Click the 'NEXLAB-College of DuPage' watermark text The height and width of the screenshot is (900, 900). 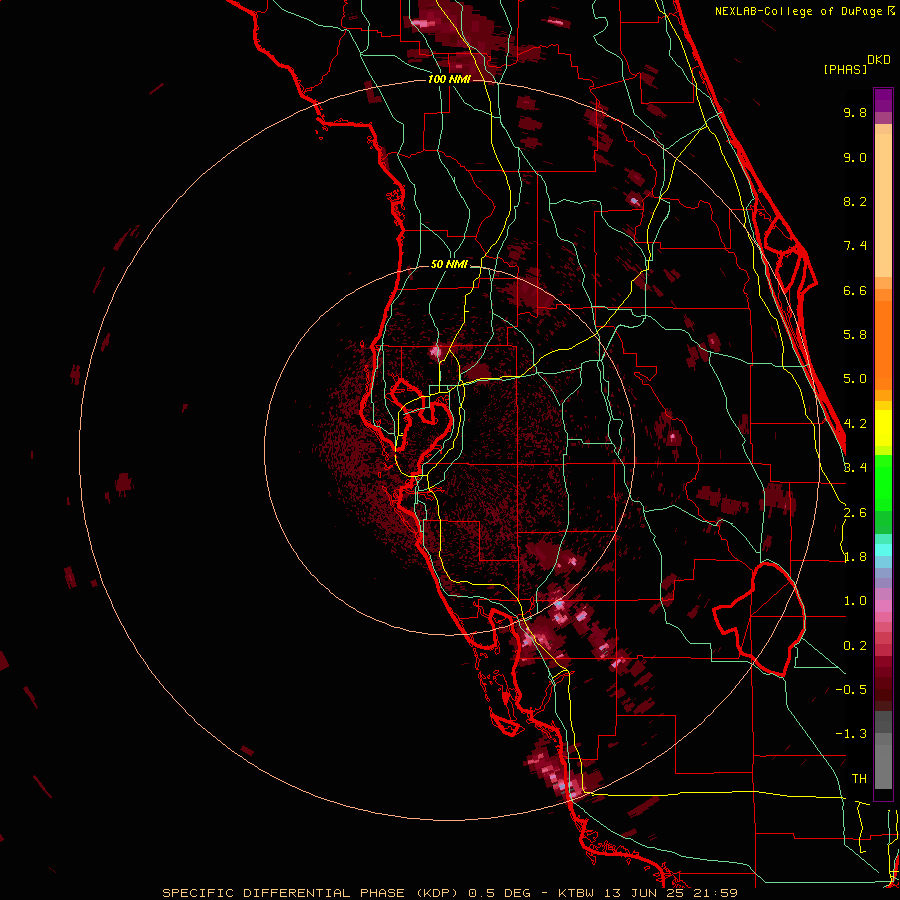point(798,11)
